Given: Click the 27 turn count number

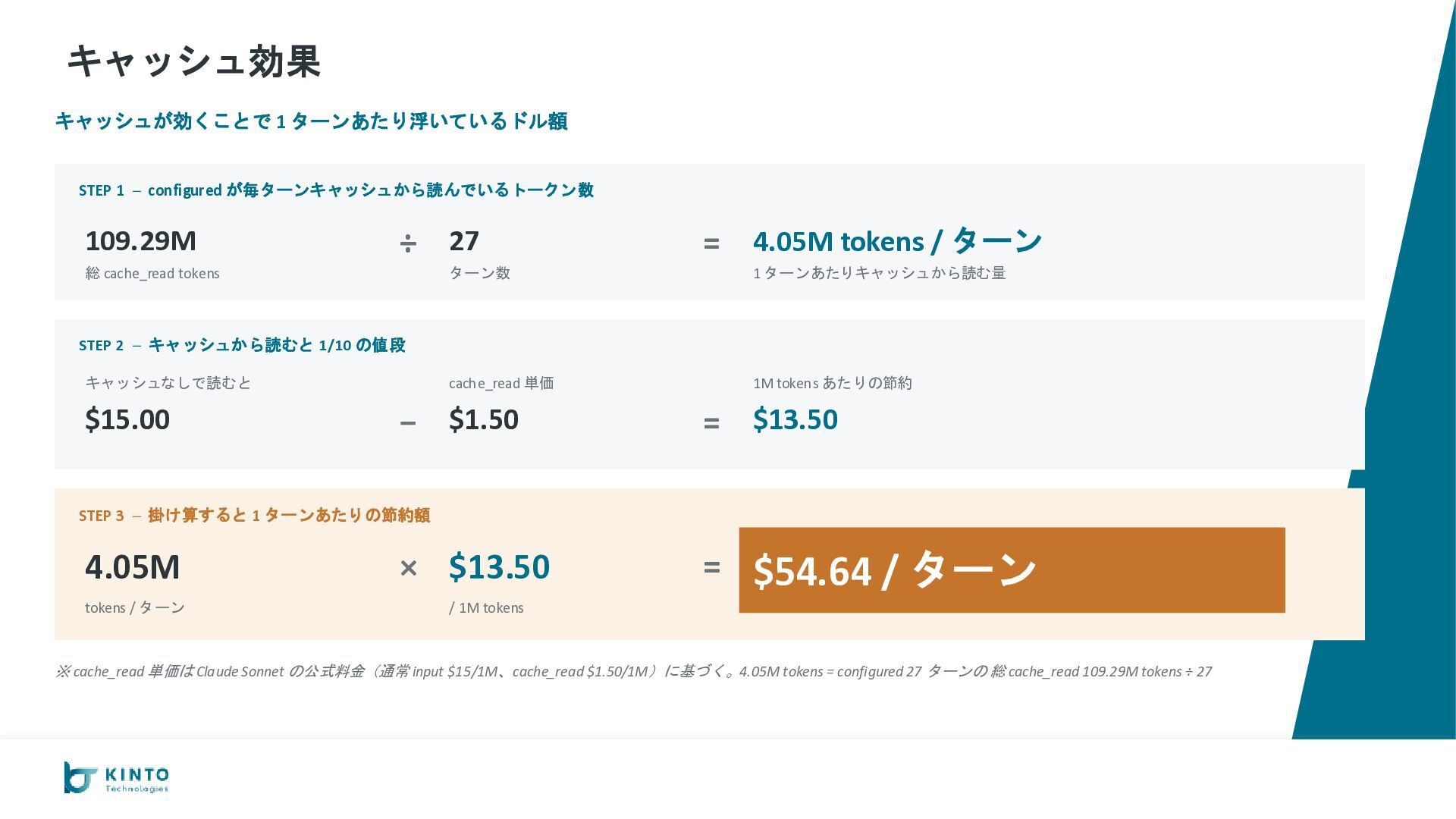Looking at the screenshot, I should pyautogui.click(x=464, y=241).
